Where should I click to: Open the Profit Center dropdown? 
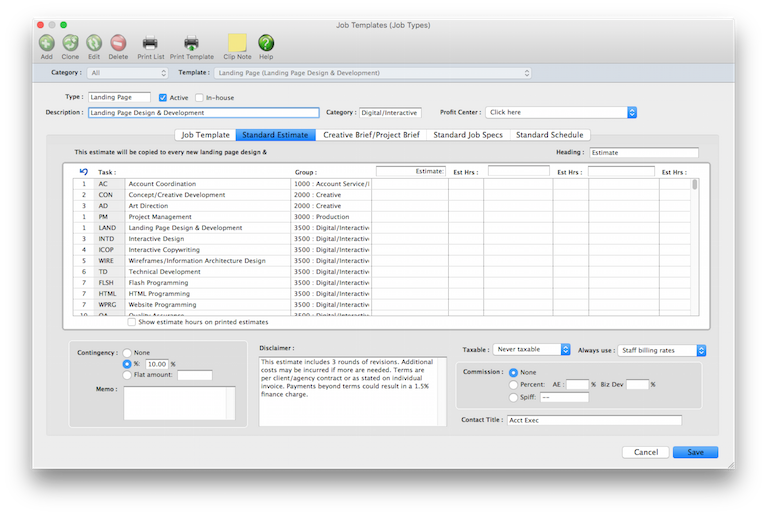click(561, 112)
